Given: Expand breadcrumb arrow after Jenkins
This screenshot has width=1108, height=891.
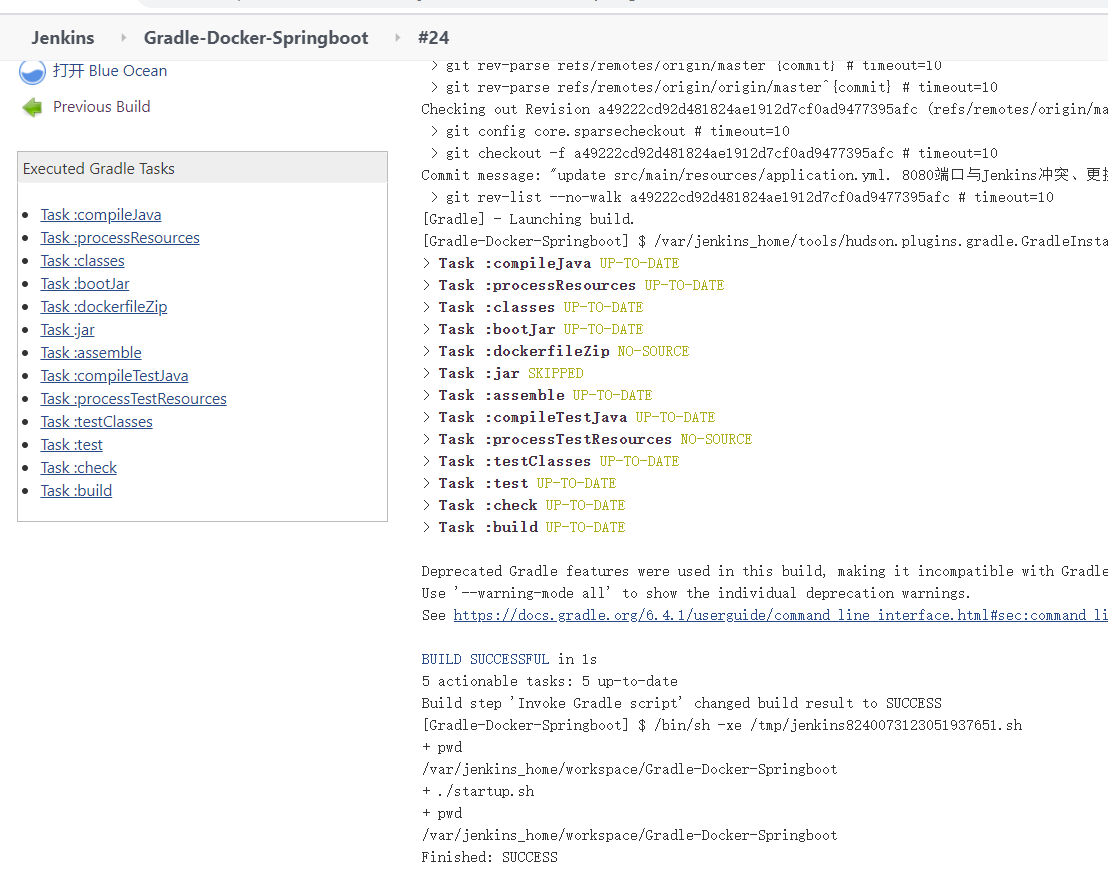Looking at the screenshot, I should (x=124, y=37).
